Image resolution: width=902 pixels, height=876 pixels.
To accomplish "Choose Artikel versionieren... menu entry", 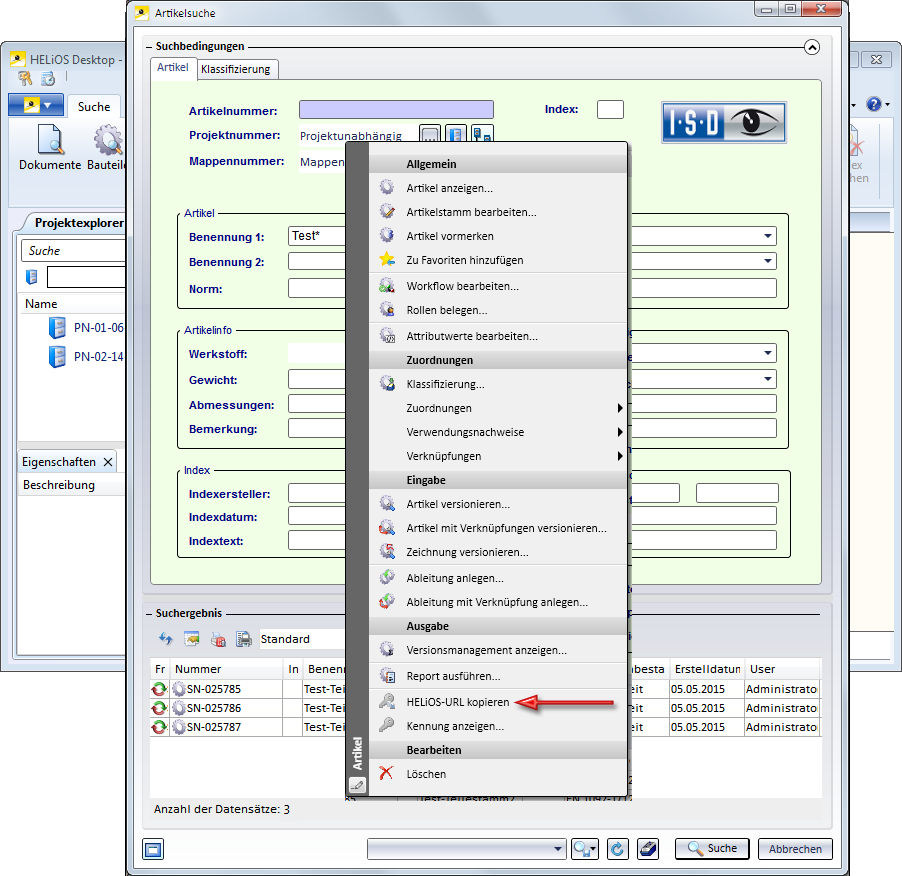I will 457,504.
